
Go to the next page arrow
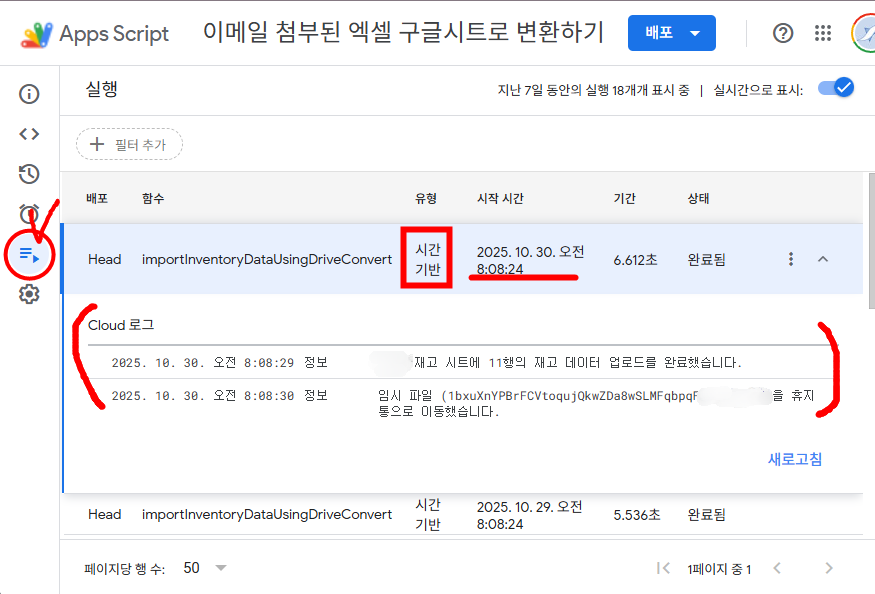828,568
